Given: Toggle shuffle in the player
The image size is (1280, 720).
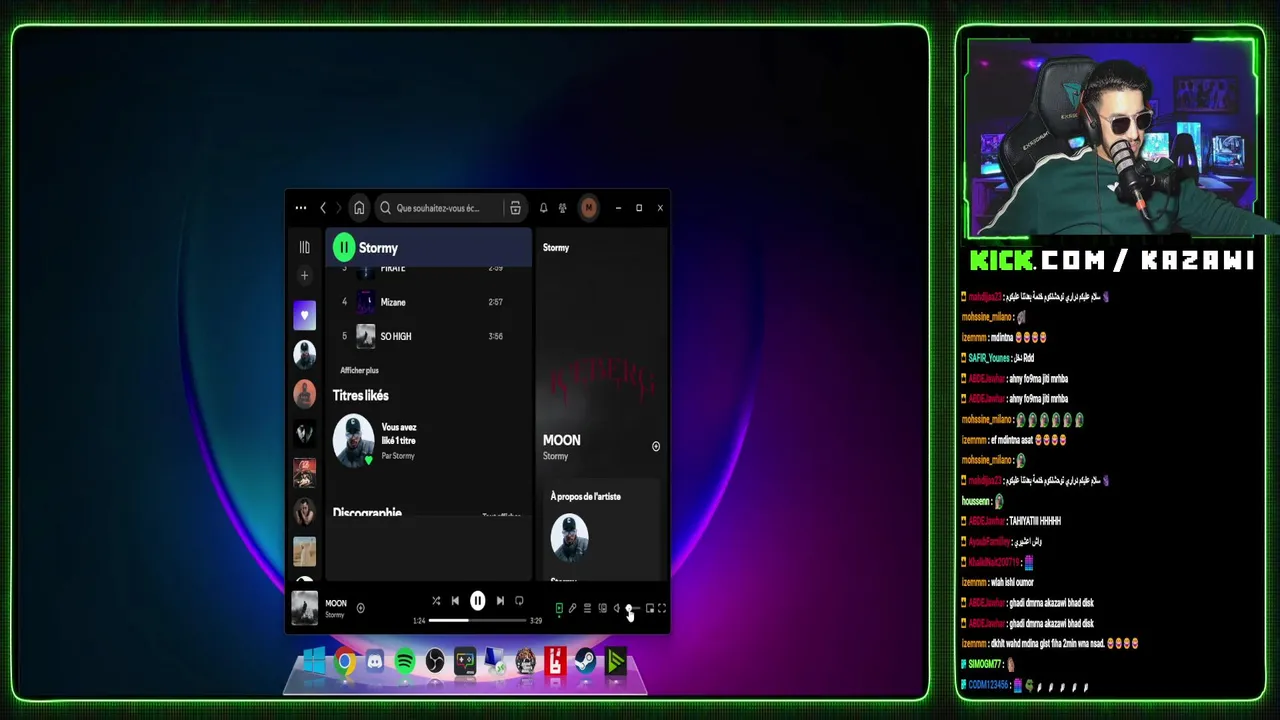Looking at the screenshot, I should pyautogui.click(x=436, y=601).
